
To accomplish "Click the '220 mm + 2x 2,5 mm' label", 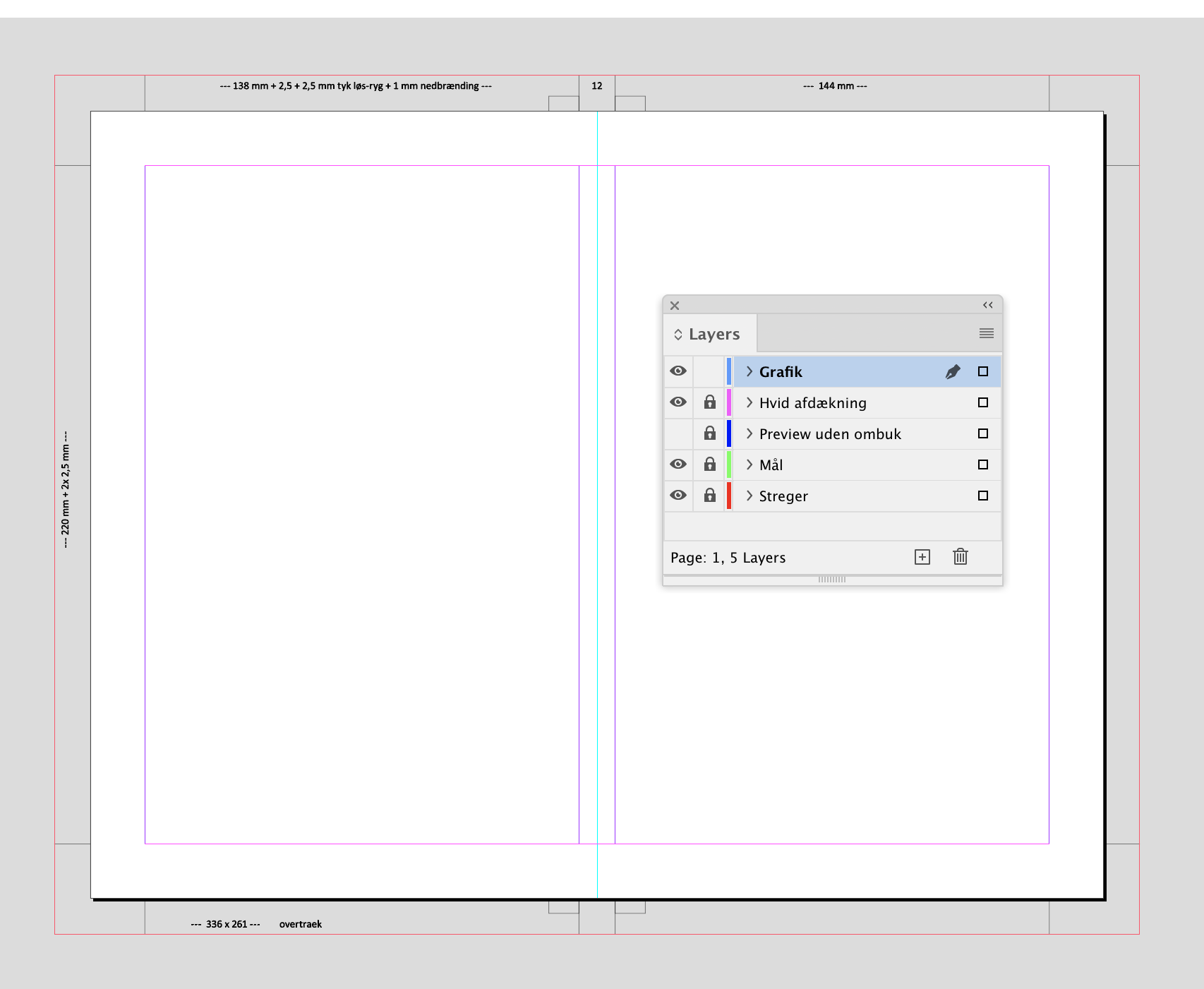I will click(65, 490).
